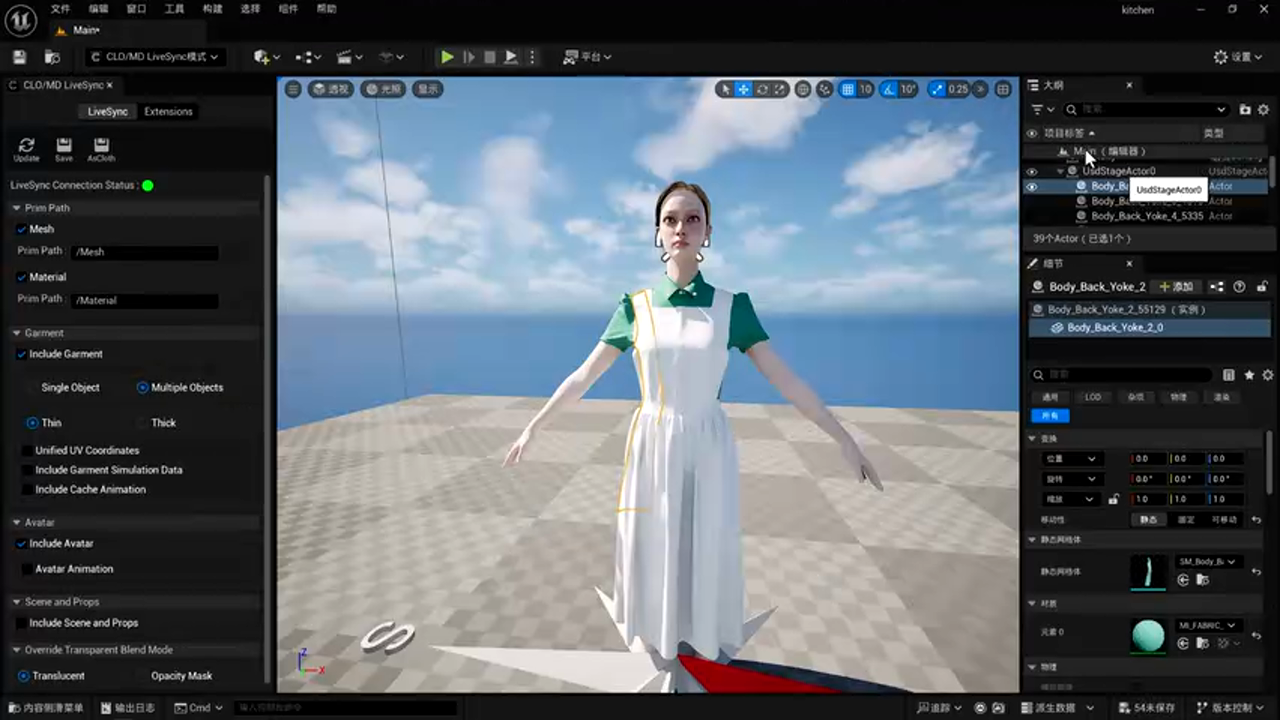The height and width of the screenshot is (720, 1280).
Task: Collapse the Prim Path section
Action: click(16, 208)
